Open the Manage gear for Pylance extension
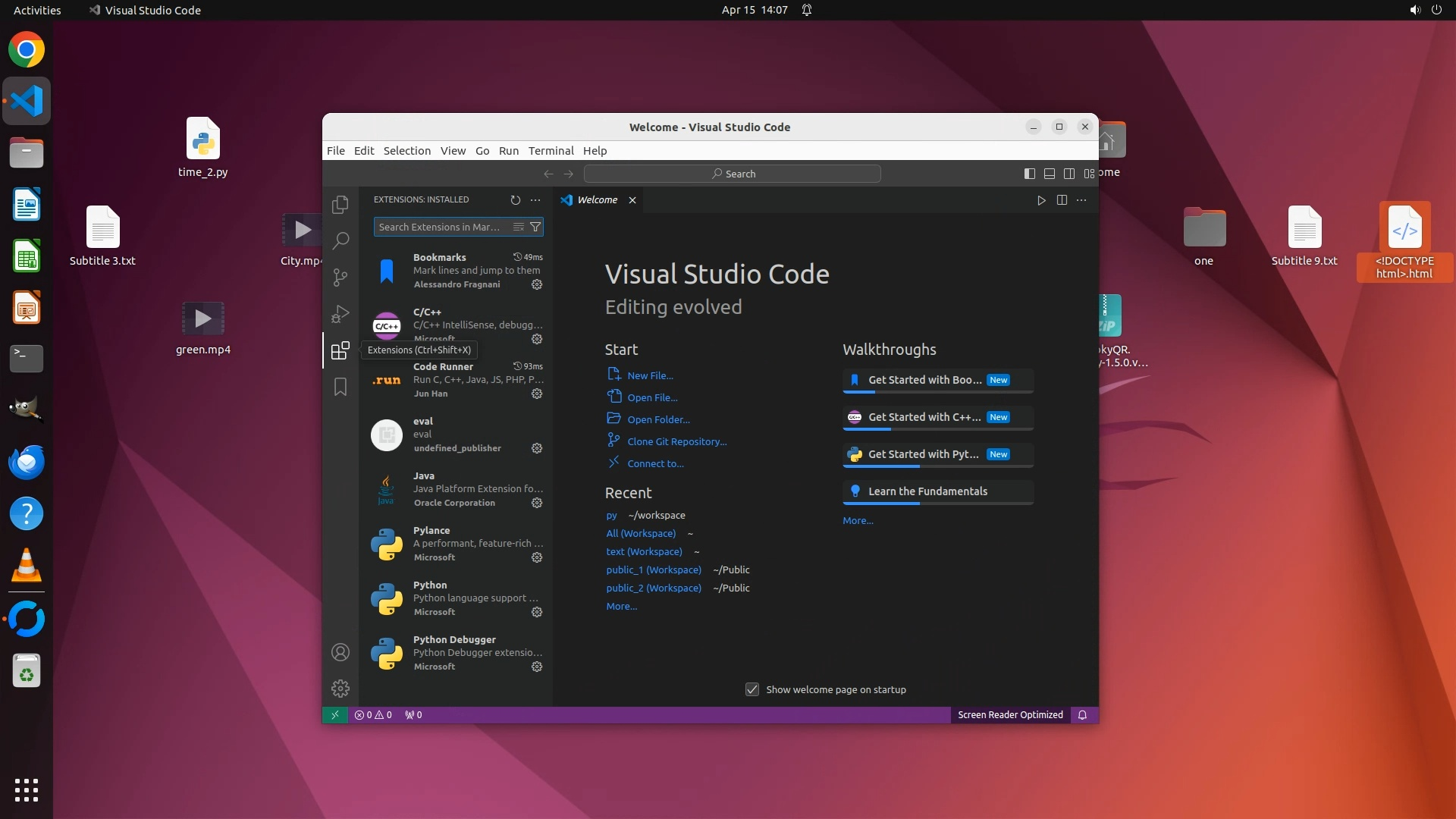Viewport: 1456px width, 819px height. 537,557
